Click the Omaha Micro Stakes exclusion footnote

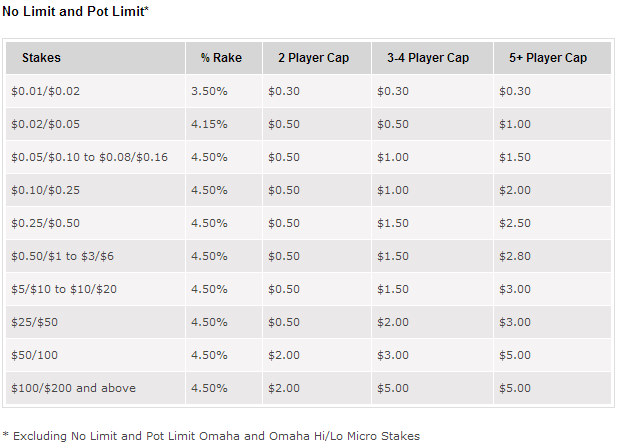click(211, 435)
